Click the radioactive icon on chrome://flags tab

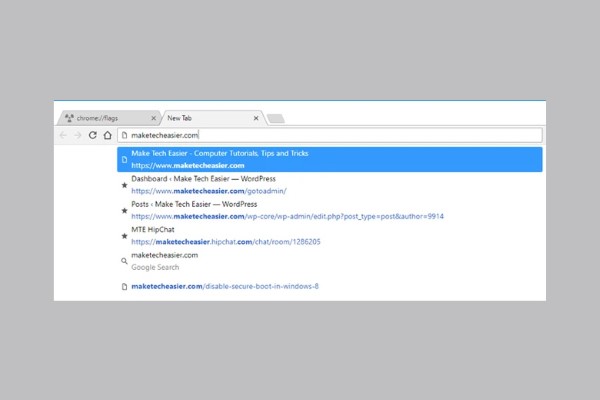[x=69, y=118]
